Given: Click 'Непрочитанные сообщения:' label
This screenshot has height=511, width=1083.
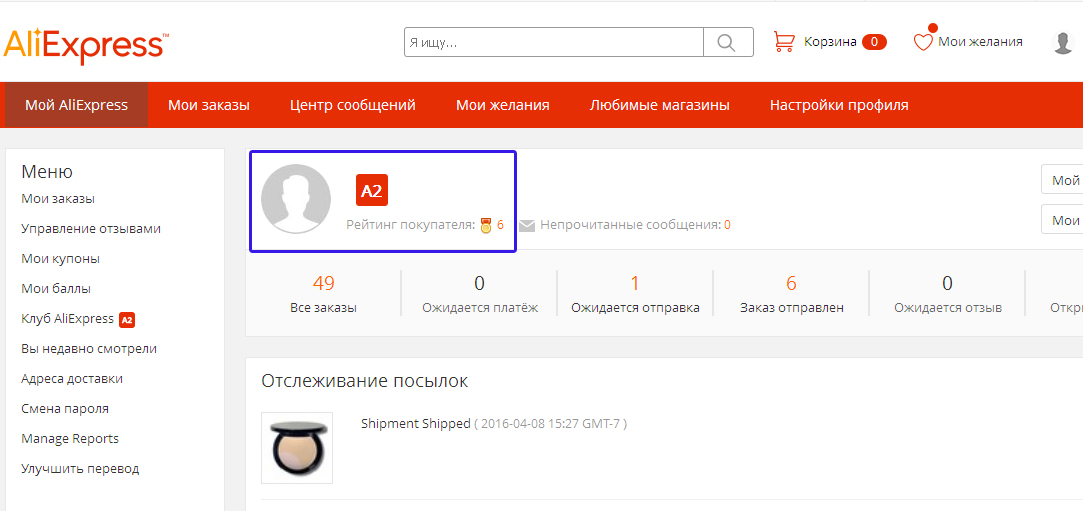Looking at the screenshot, I should [x=631, y=225].
